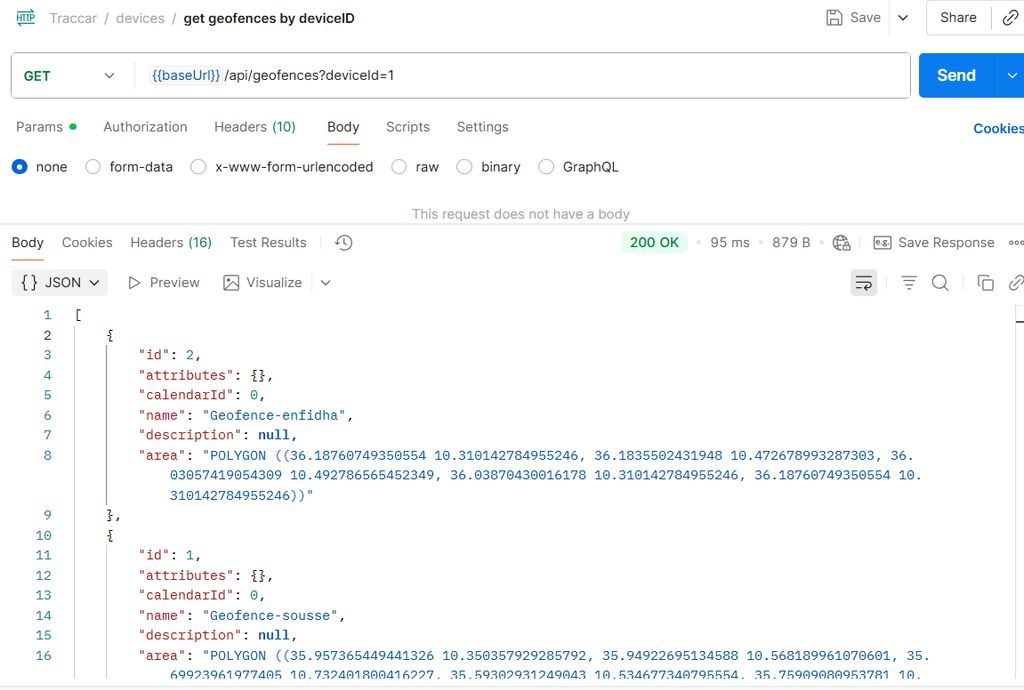This screenshot has width=1024, height=690.
Task: Click Save Response button
Action: tap(934, 243)
